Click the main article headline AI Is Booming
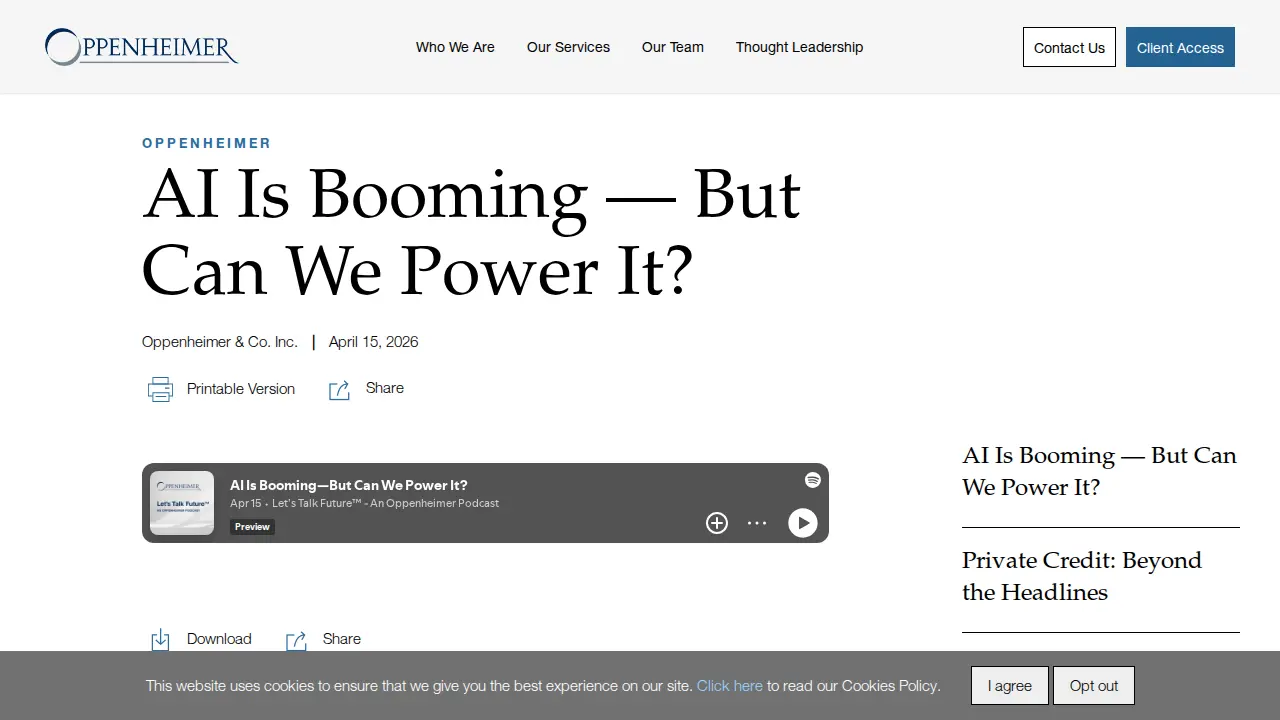Screen dimensions: 1280x720 pyautogui.click(x=471, y=232)
